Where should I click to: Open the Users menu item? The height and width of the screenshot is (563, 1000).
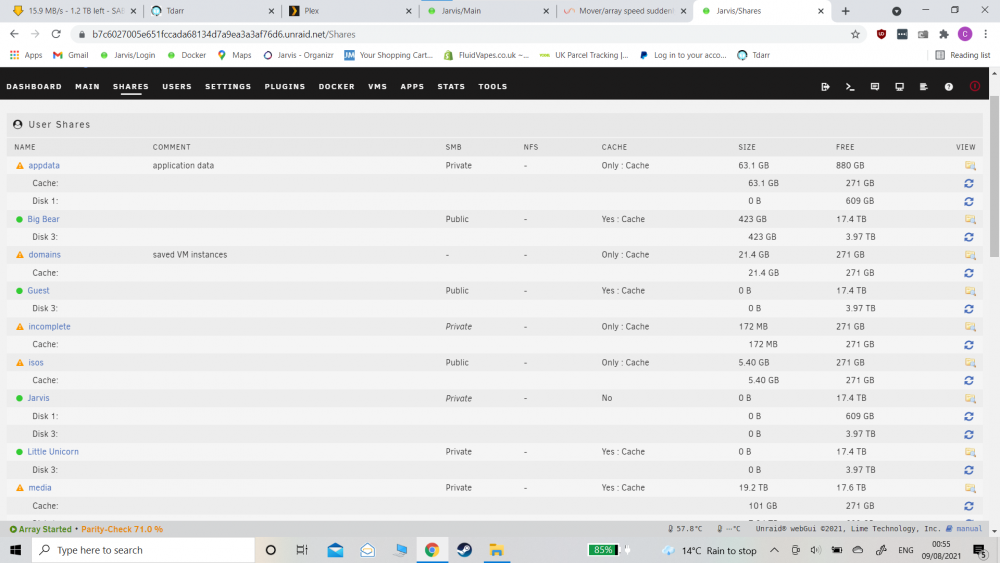pos(177,87)
